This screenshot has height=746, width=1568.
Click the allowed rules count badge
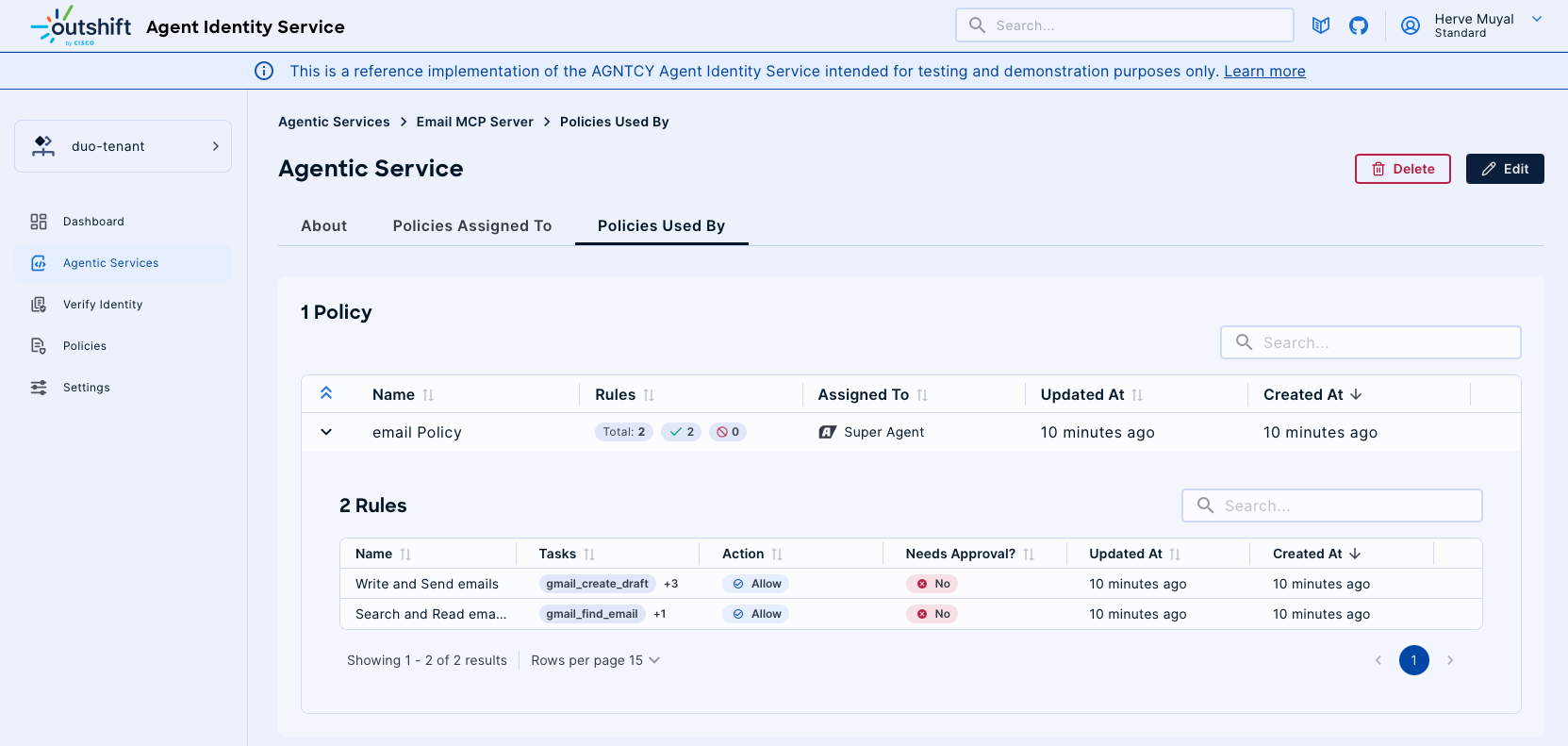[x=682, y=432]
